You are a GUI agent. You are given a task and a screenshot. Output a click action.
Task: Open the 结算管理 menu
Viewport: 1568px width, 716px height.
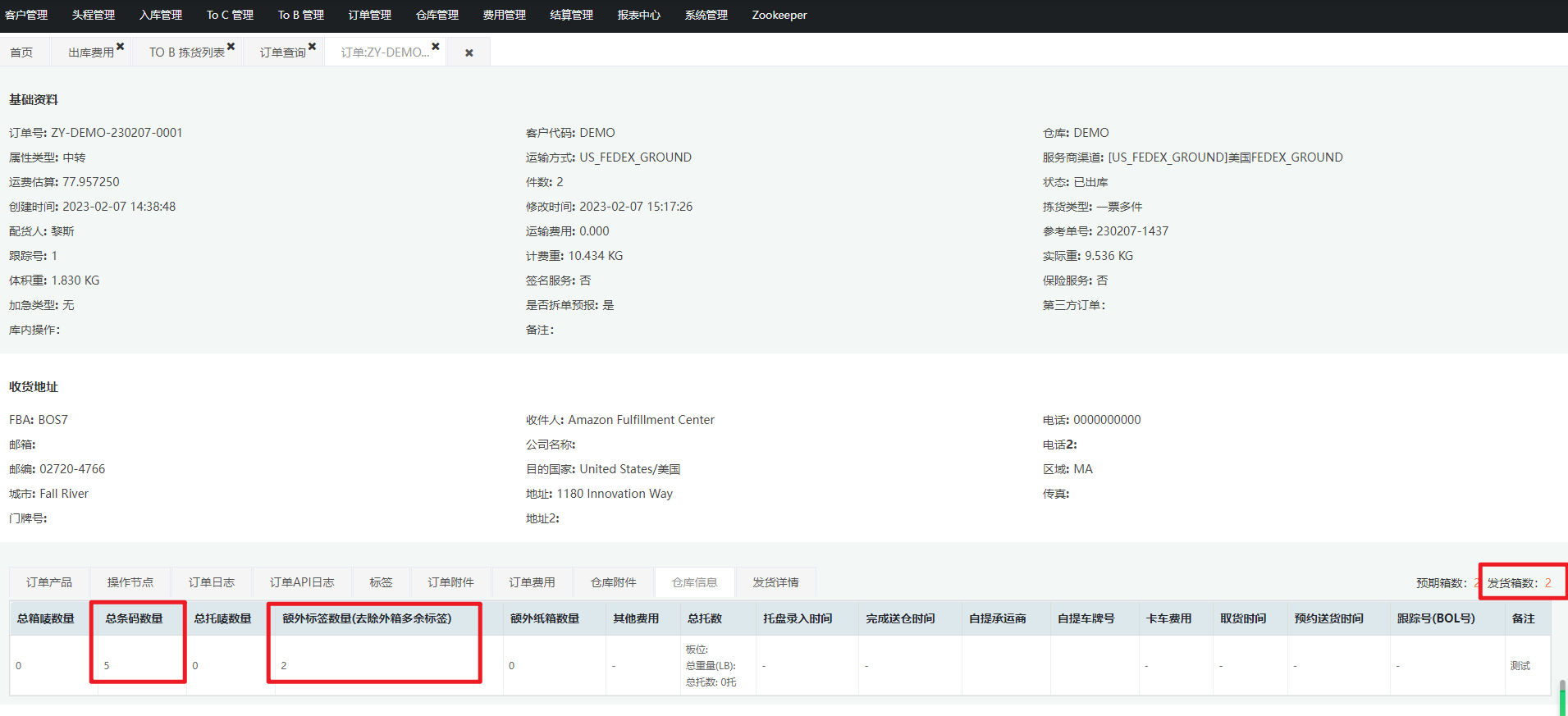click(x=572, y=15)
